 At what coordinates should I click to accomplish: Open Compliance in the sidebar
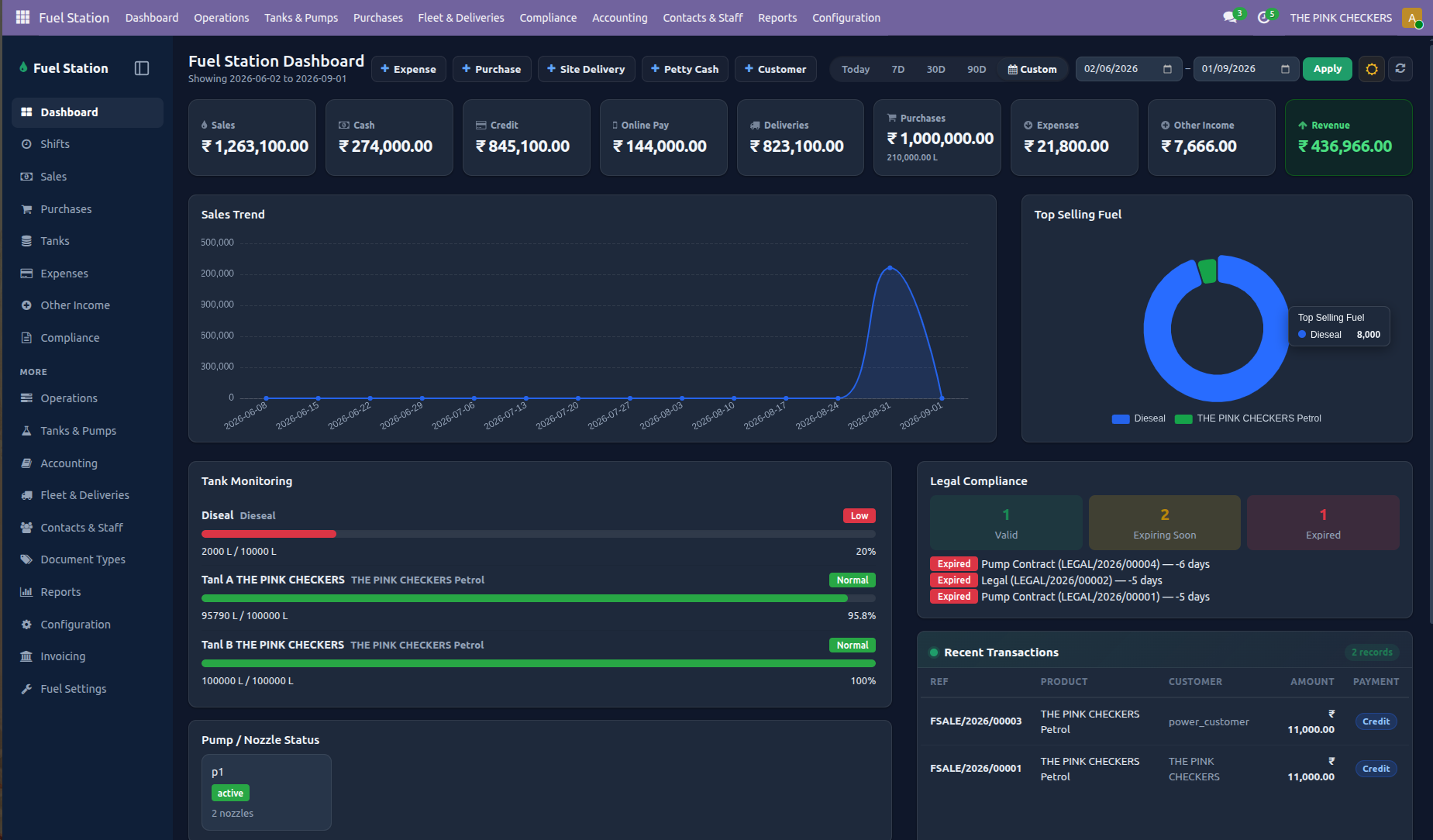[88, 338]
